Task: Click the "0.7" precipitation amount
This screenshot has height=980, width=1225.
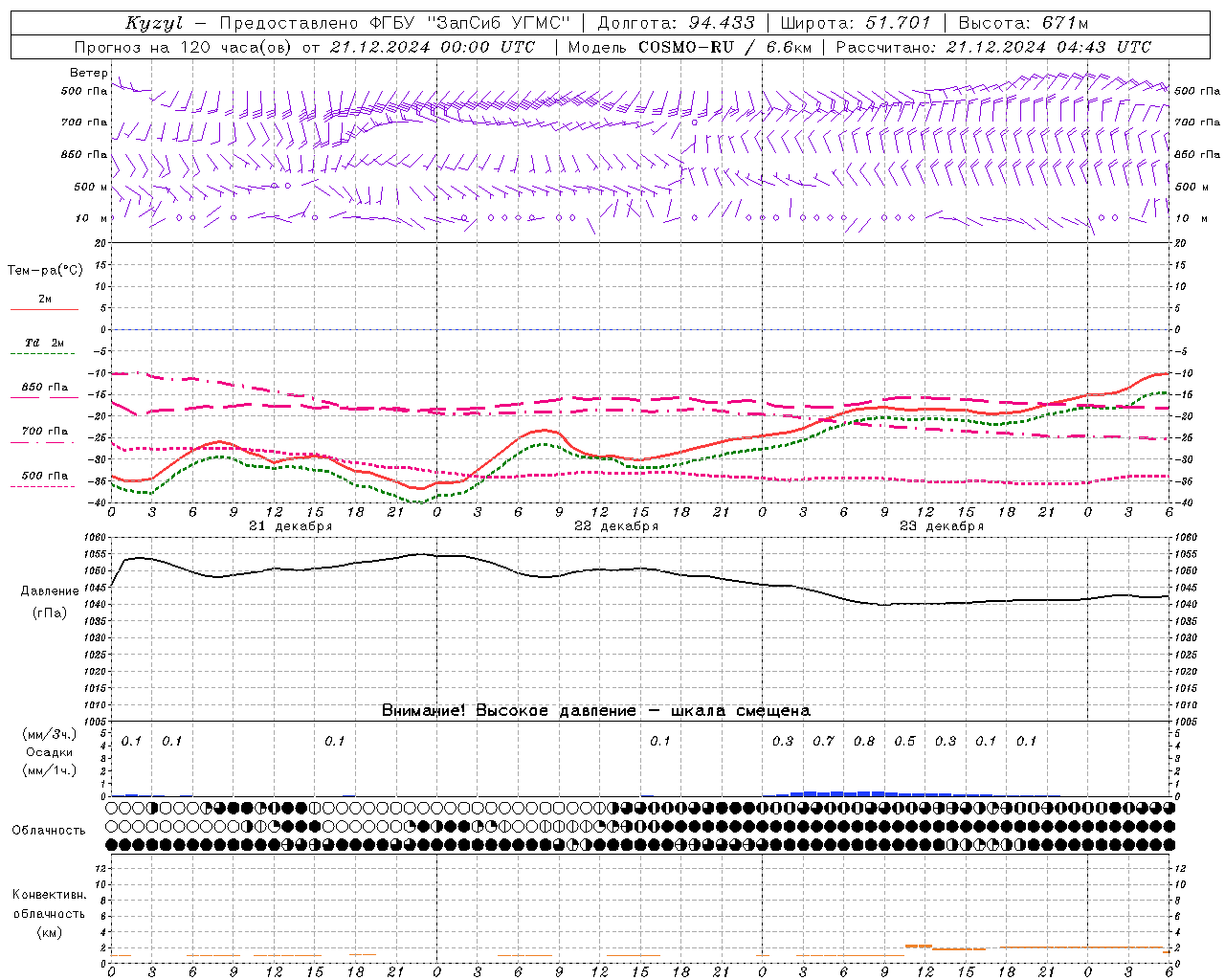Action: coord(823,741)
